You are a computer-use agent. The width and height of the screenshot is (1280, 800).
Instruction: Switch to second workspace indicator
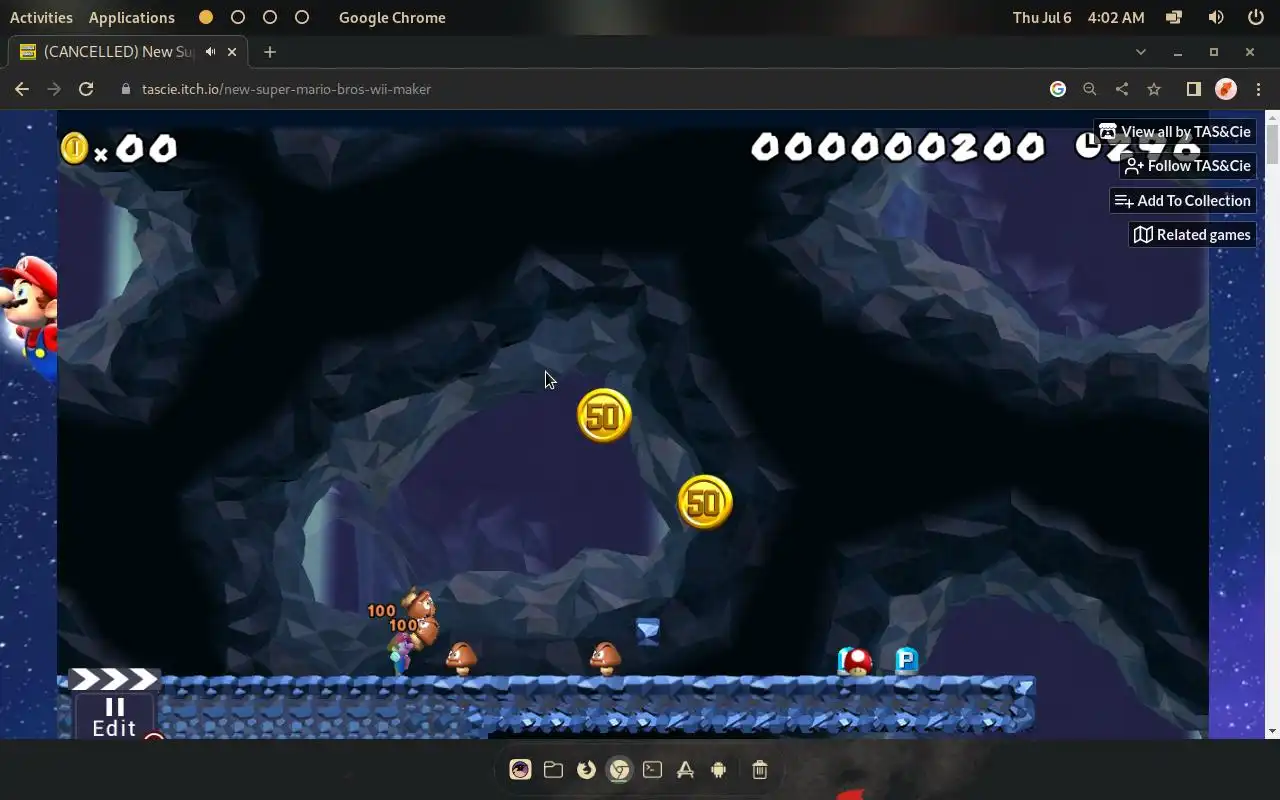[238, 17]
